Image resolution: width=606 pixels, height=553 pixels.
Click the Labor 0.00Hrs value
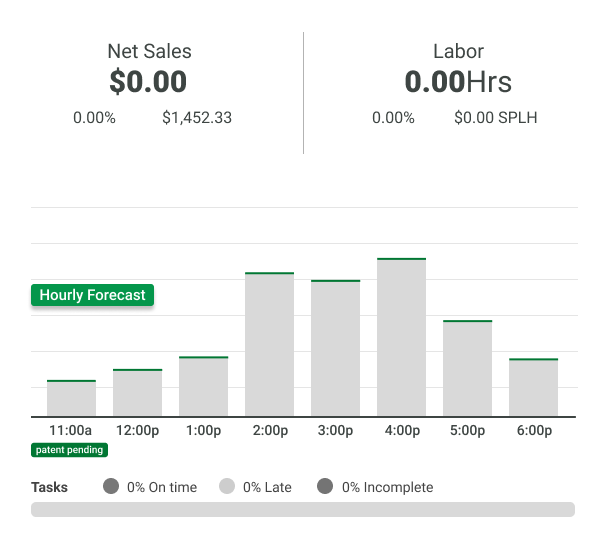[457, 82]
